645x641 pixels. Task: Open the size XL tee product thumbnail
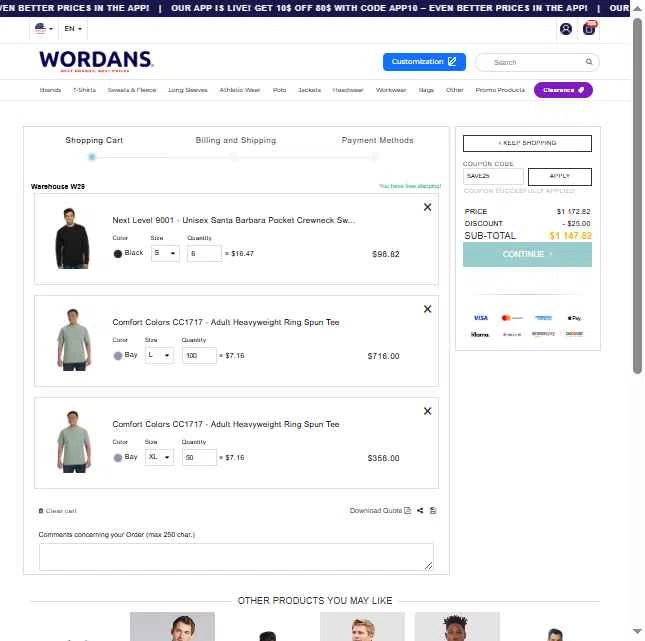point(74,442)
